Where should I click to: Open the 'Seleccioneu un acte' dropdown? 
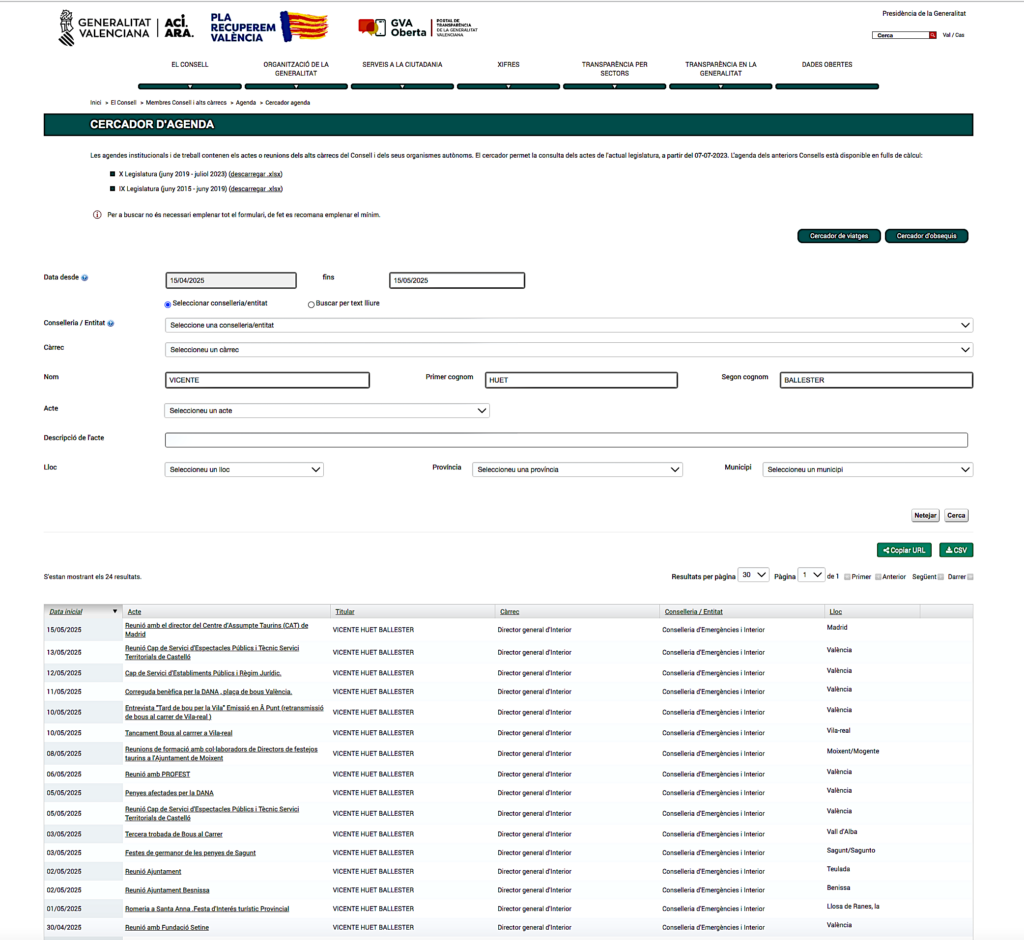pyautogui.click(x=326, y=410)
